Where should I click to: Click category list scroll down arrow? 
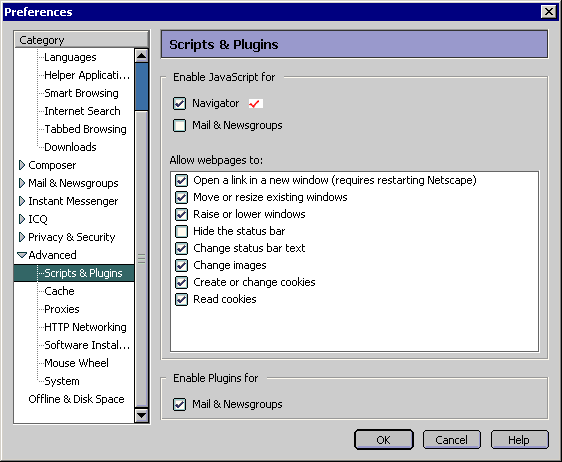[142, 415]
